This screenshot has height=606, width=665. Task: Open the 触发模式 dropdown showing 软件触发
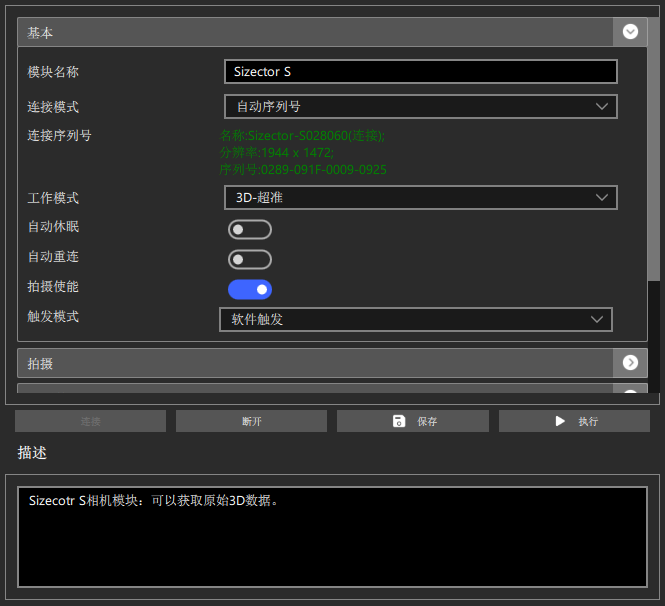tap(416, 319)
